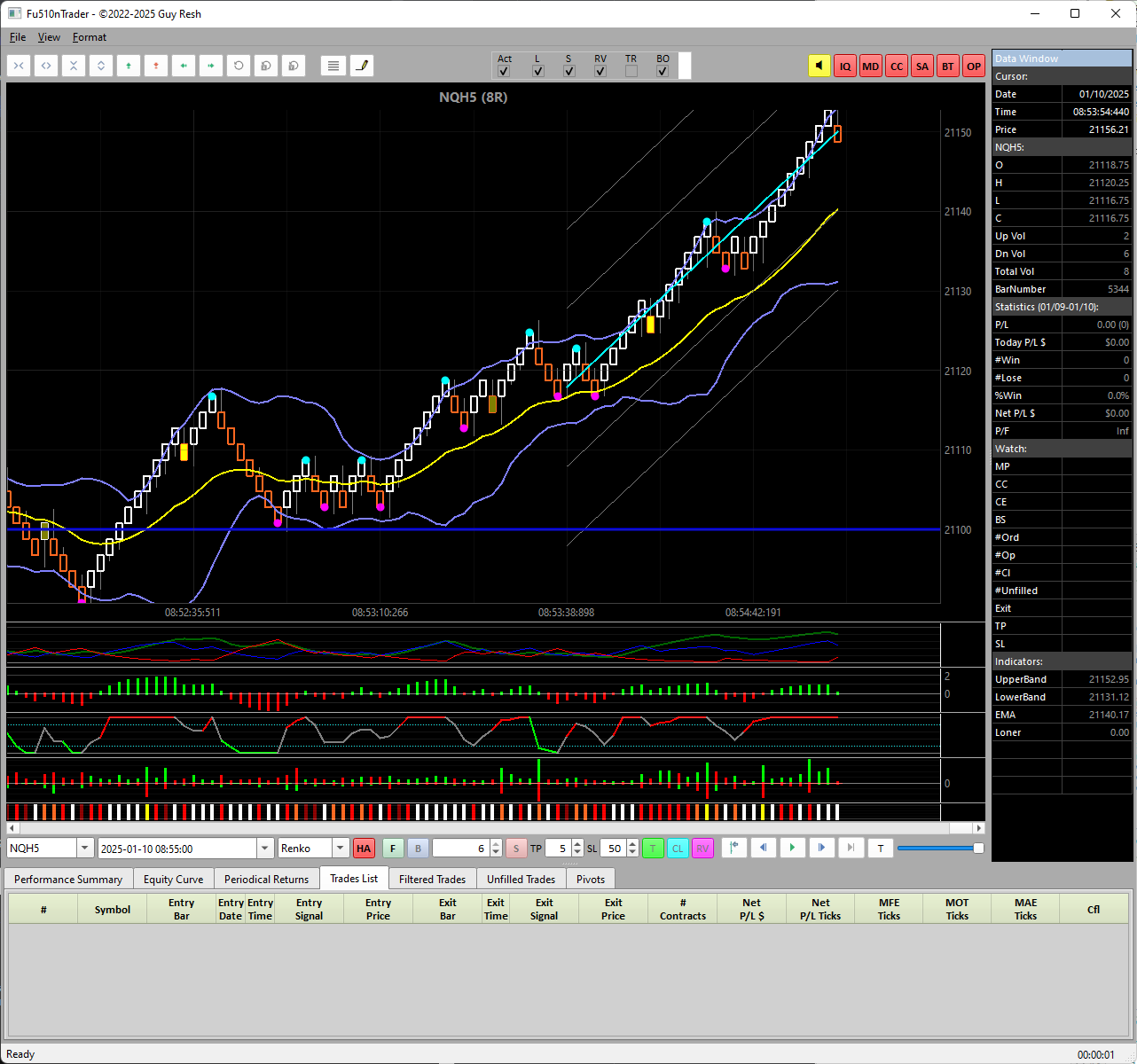This screenshot has width=1137, height=1064.
Task: Open the Format menu
Action: pyautogui.click(x=90, y=37)
